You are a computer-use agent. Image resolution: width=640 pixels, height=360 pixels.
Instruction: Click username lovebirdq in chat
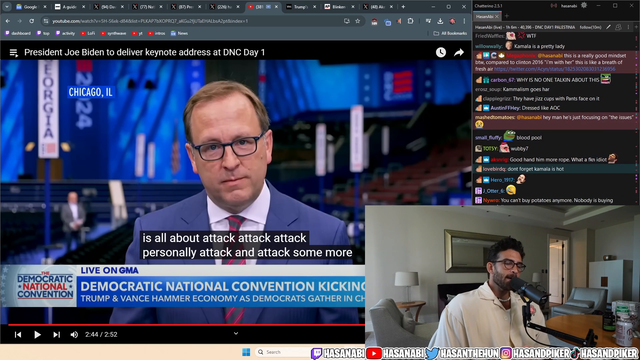pyautogui.click(x=495, y=169)
